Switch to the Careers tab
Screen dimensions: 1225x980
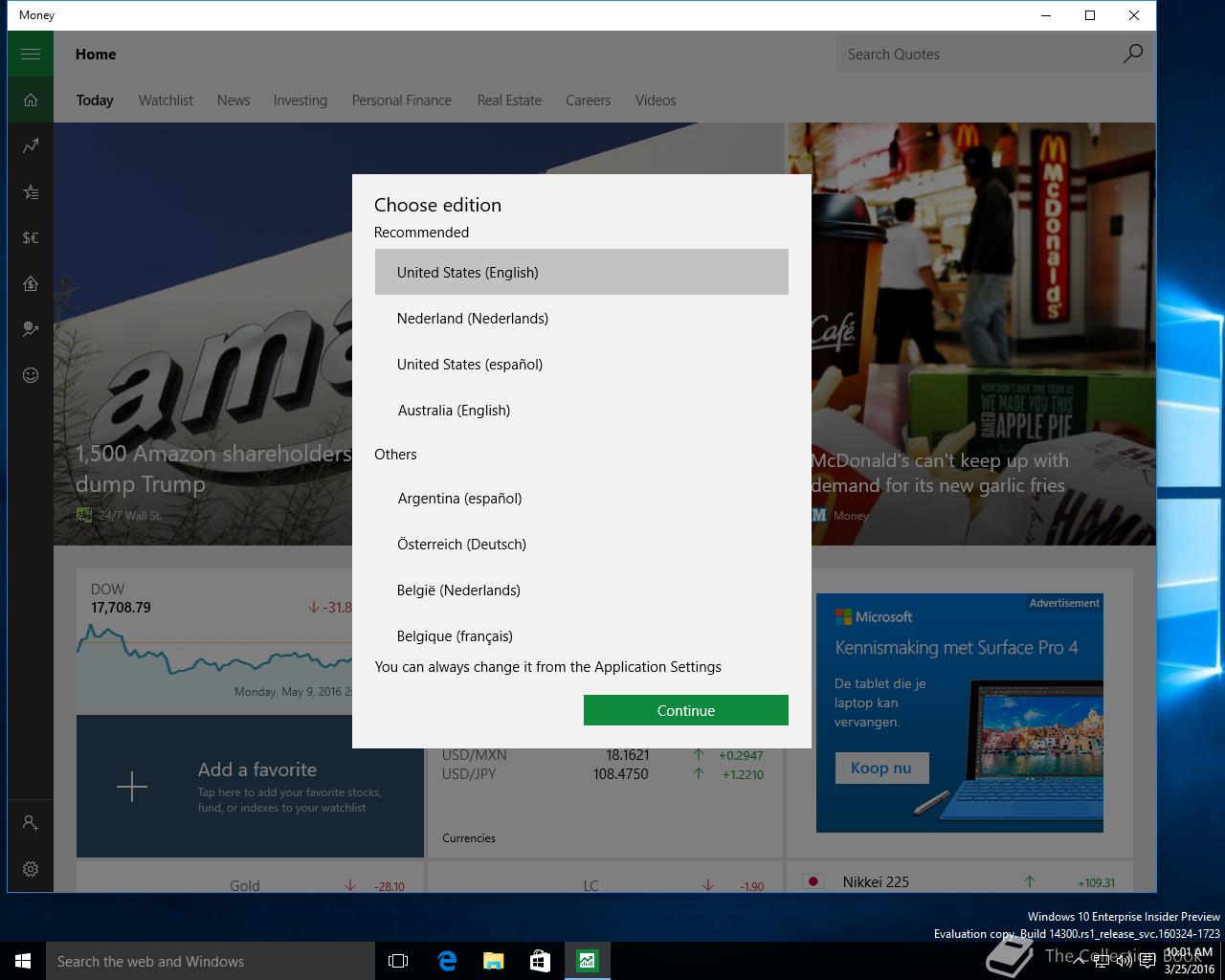[588, 100]
